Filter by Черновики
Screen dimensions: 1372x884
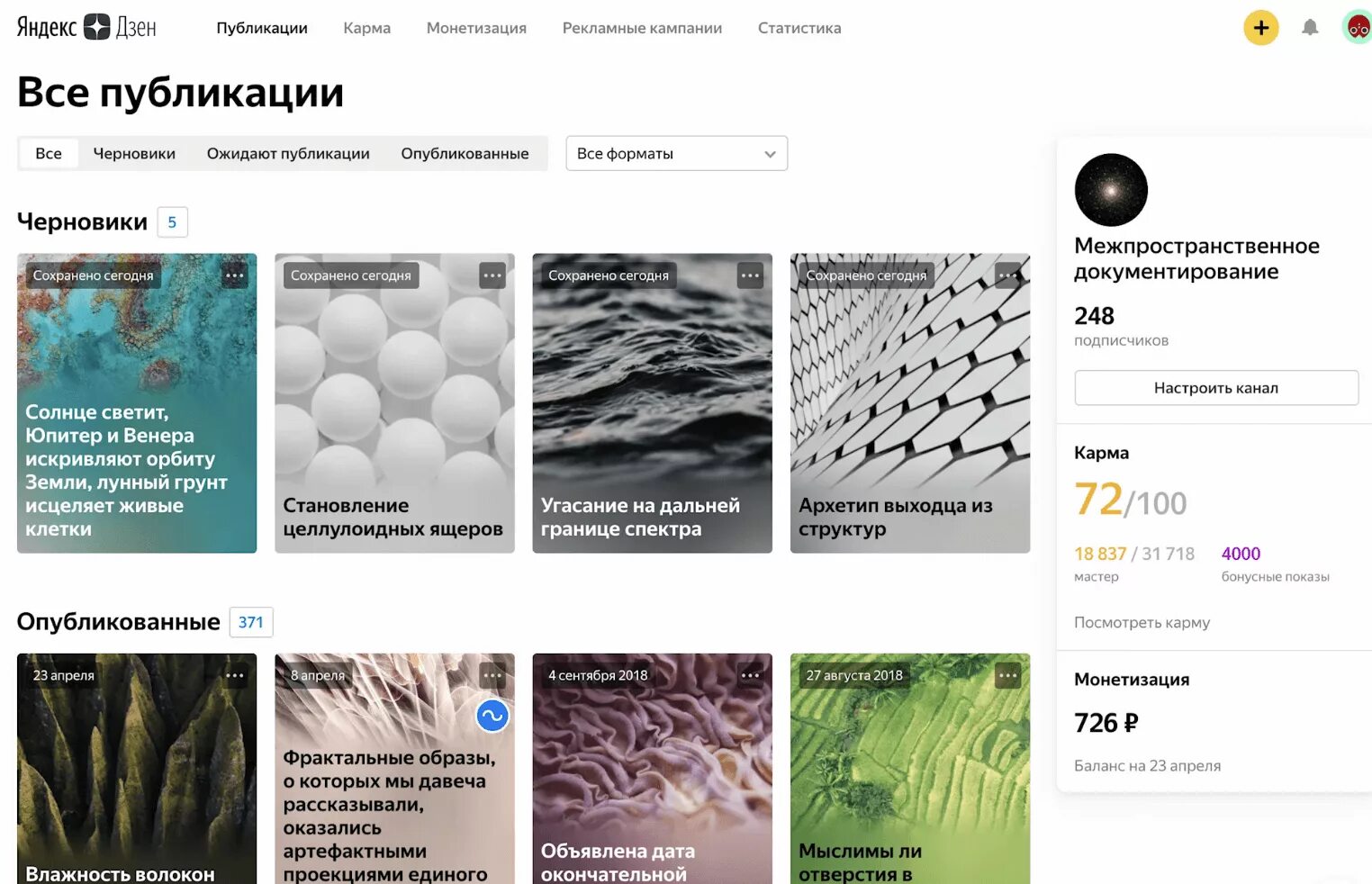tap(134, 153)
